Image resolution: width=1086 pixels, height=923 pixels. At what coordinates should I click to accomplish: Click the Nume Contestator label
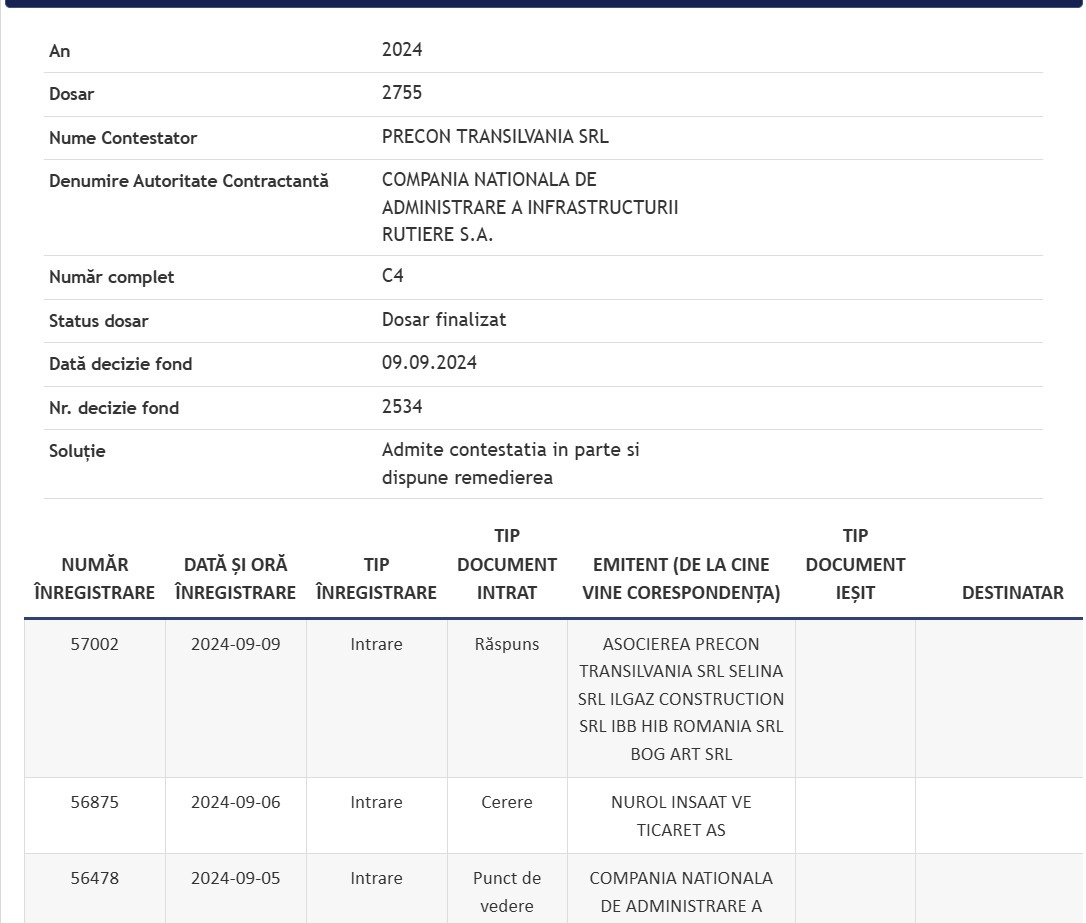pos(123,138)
